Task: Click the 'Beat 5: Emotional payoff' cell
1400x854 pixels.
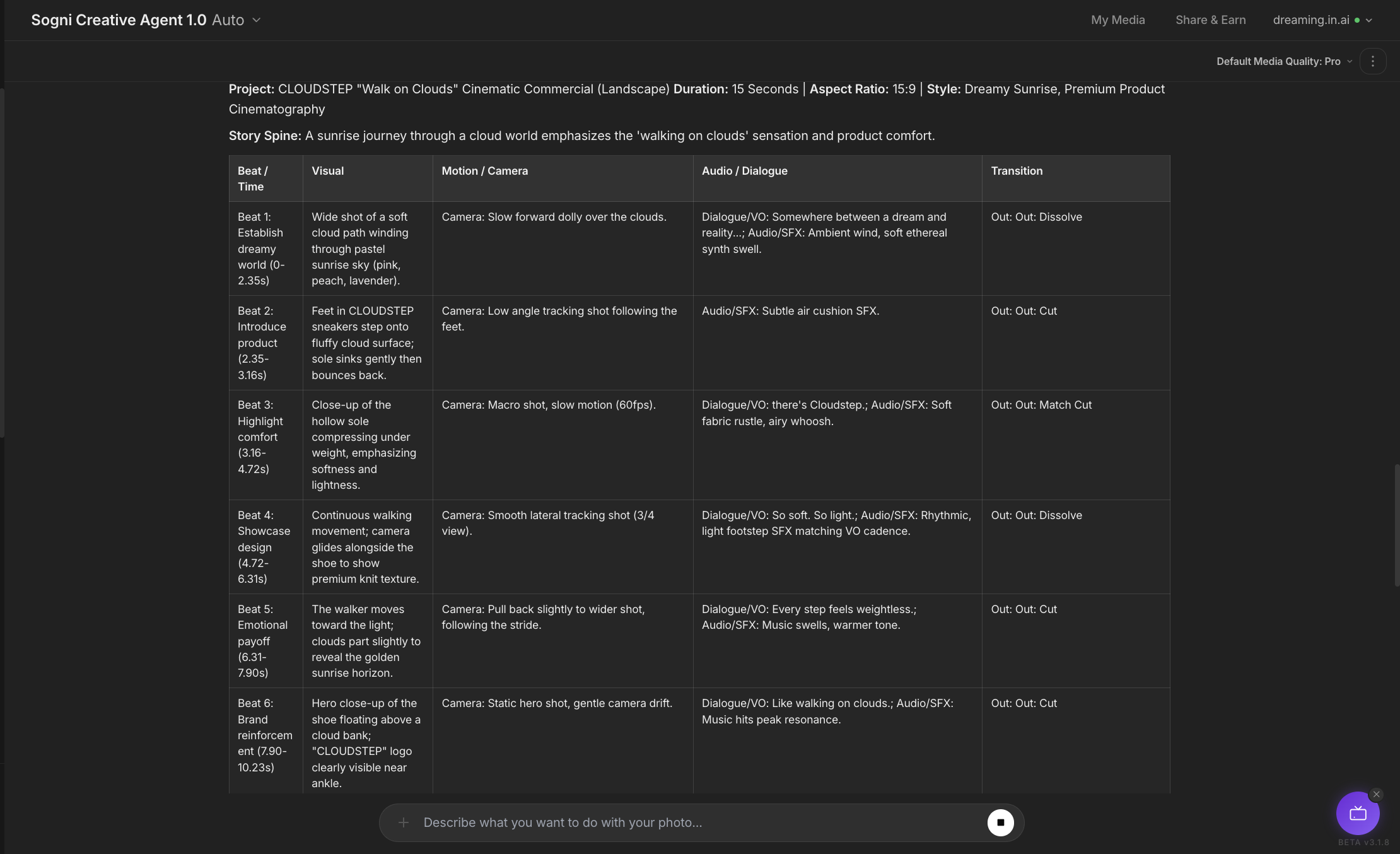Action: tap(265, 641)
